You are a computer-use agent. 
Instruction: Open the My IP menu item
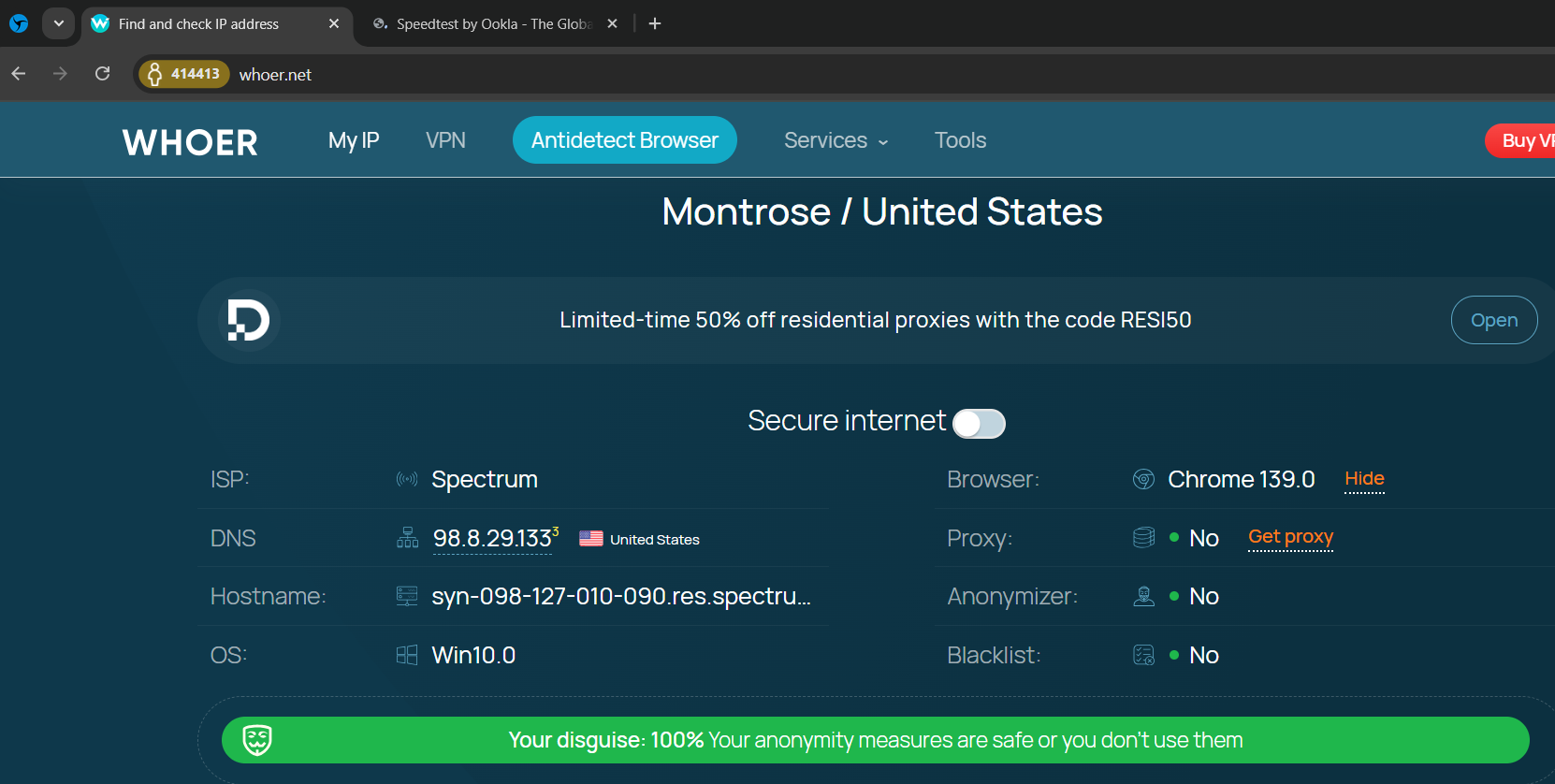tap(354, 140)
